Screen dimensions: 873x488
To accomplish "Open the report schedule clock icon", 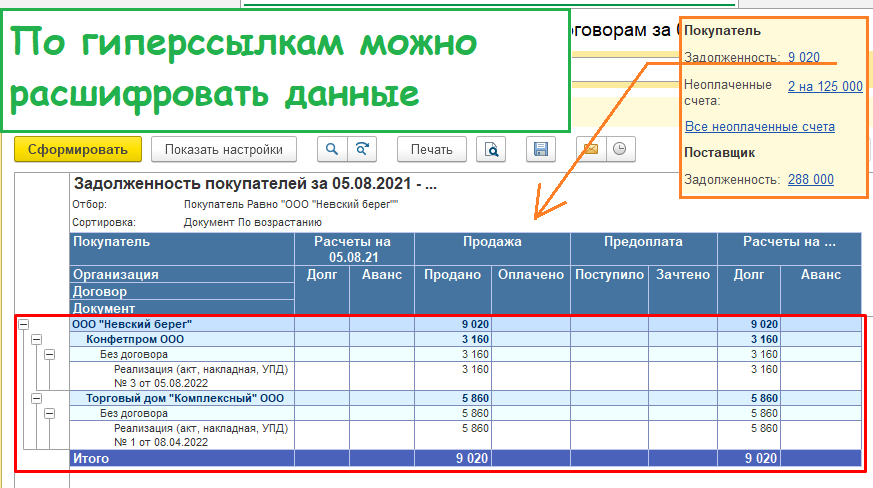I will 620,149.
